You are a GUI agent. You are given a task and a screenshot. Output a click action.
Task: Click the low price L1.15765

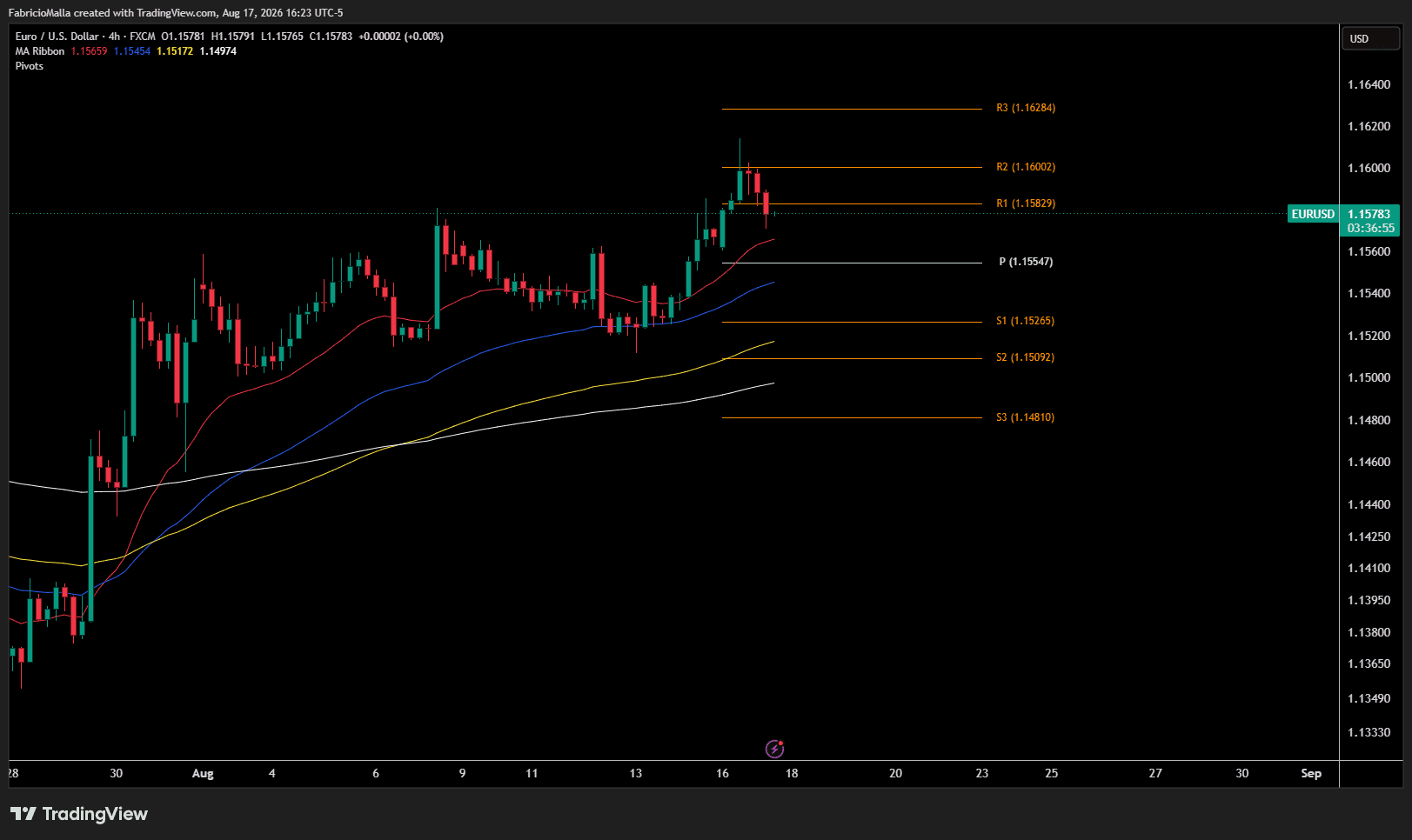tap(282, 37)
